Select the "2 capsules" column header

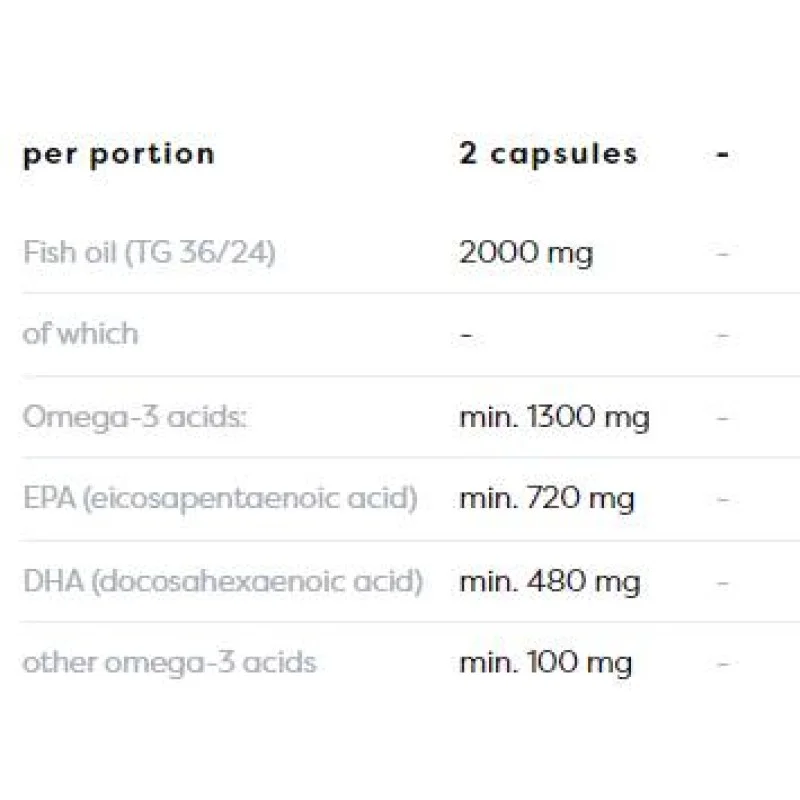[x=548, y=153]
